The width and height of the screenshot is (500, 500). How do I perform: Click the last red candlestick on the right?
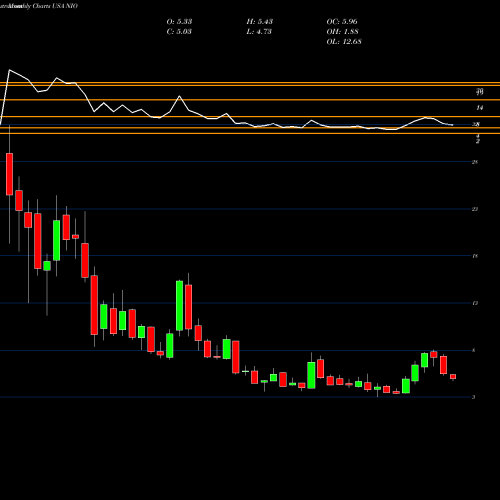pos(453,377)
